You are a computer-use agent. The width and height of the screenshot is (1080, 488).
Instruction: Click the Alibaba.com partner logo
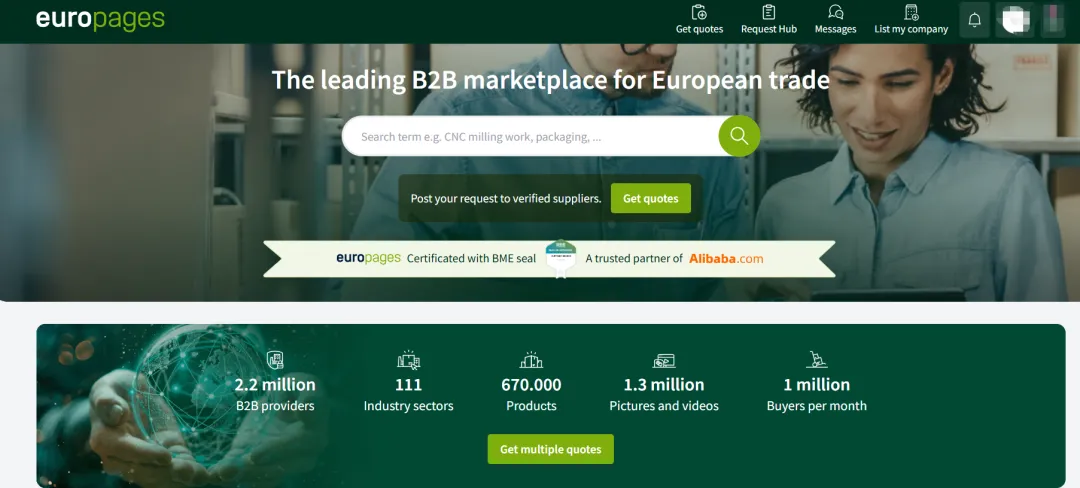(x=726, y=259)
